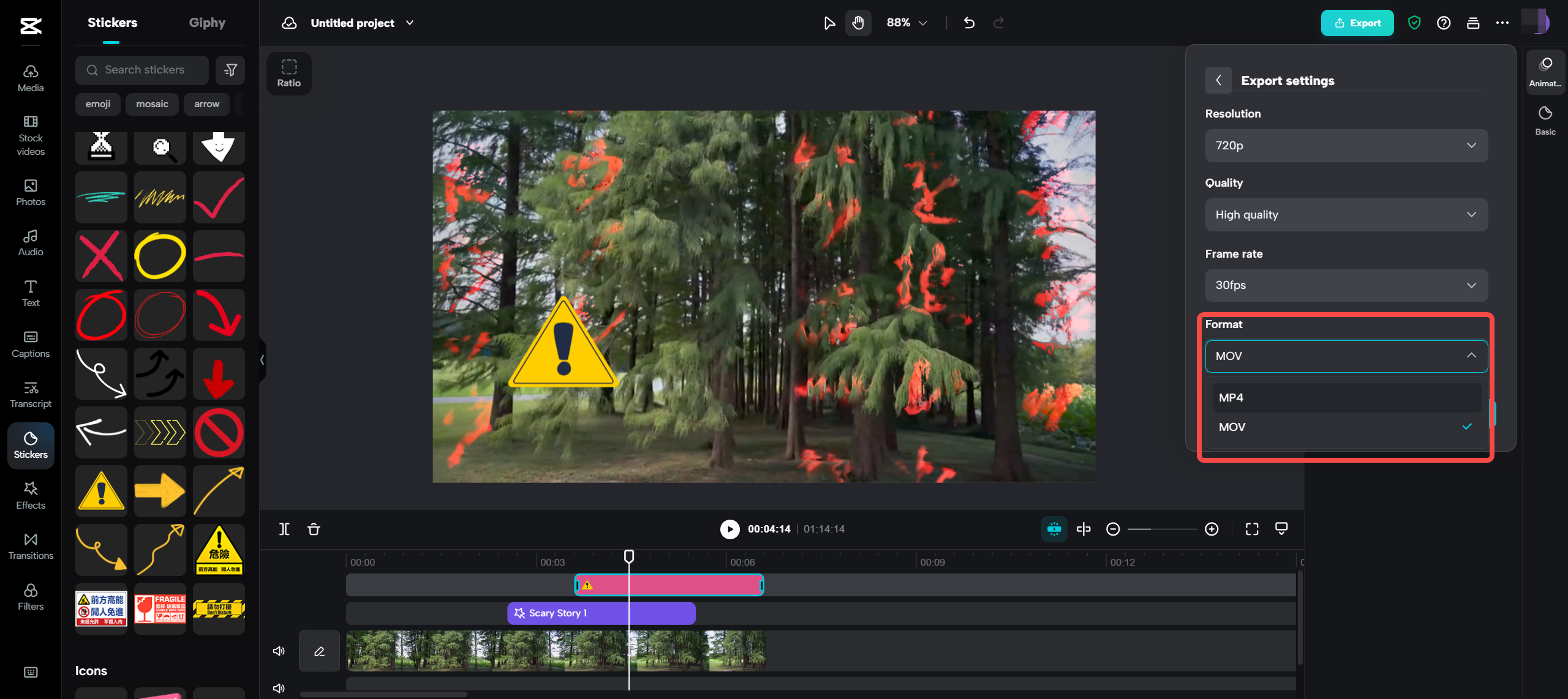Enter fullscreen preview mode

click(1252, 529)
